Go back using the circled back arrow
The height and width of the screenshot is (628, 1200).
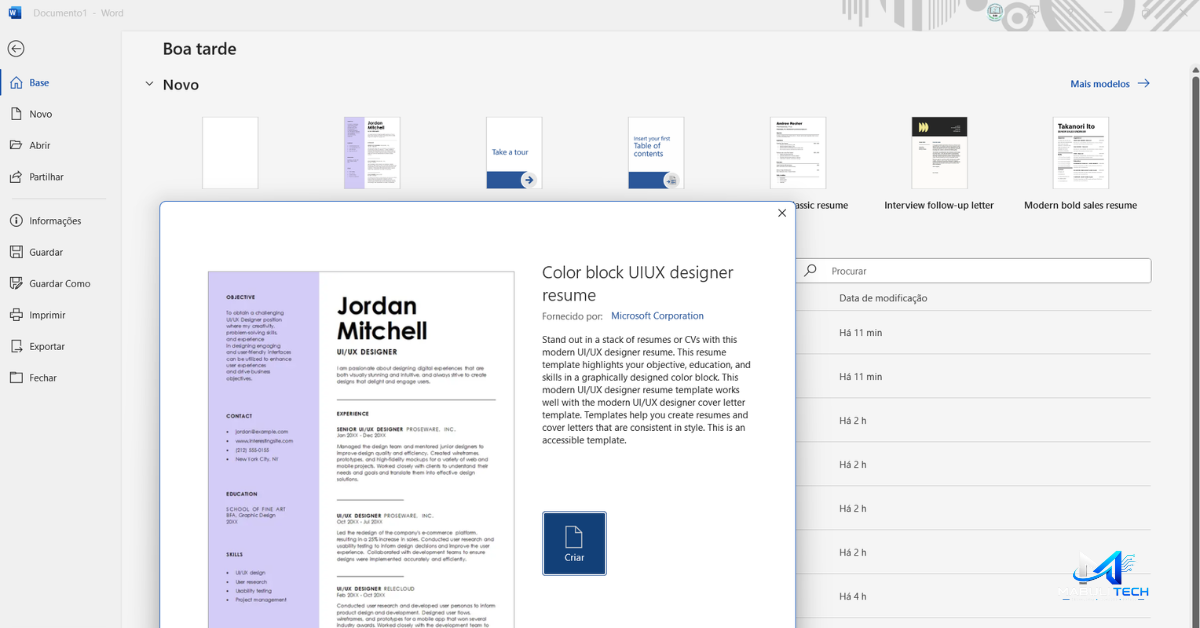(x=16, y=49)
